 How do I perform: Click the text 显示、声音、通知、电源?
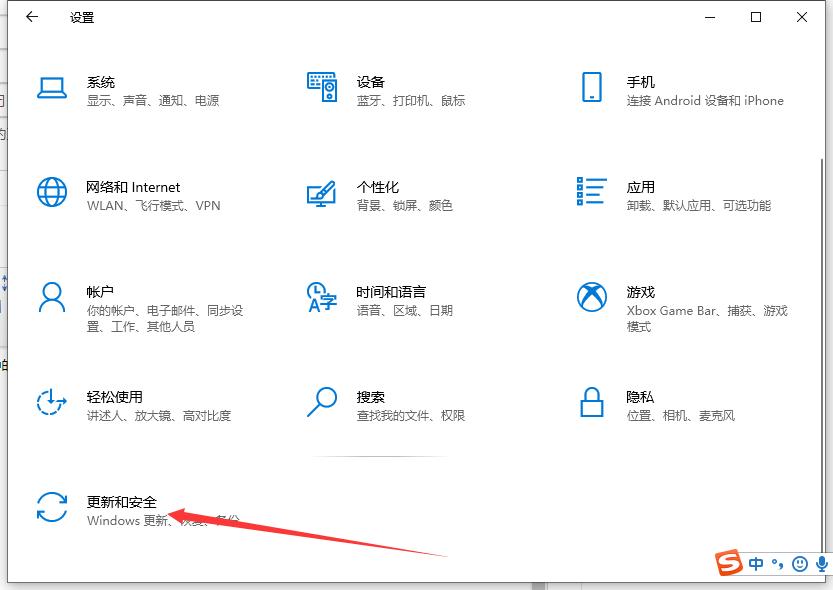[x=153, y=100]
